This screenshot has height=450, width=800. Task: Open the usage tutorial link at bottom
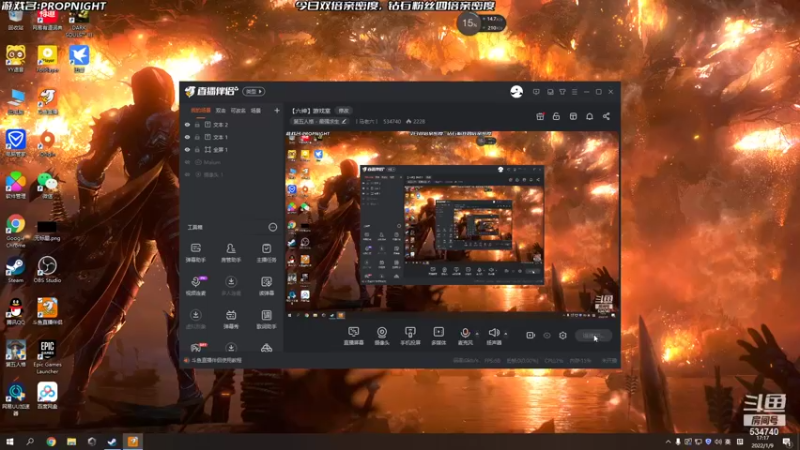tap(216, 360)
